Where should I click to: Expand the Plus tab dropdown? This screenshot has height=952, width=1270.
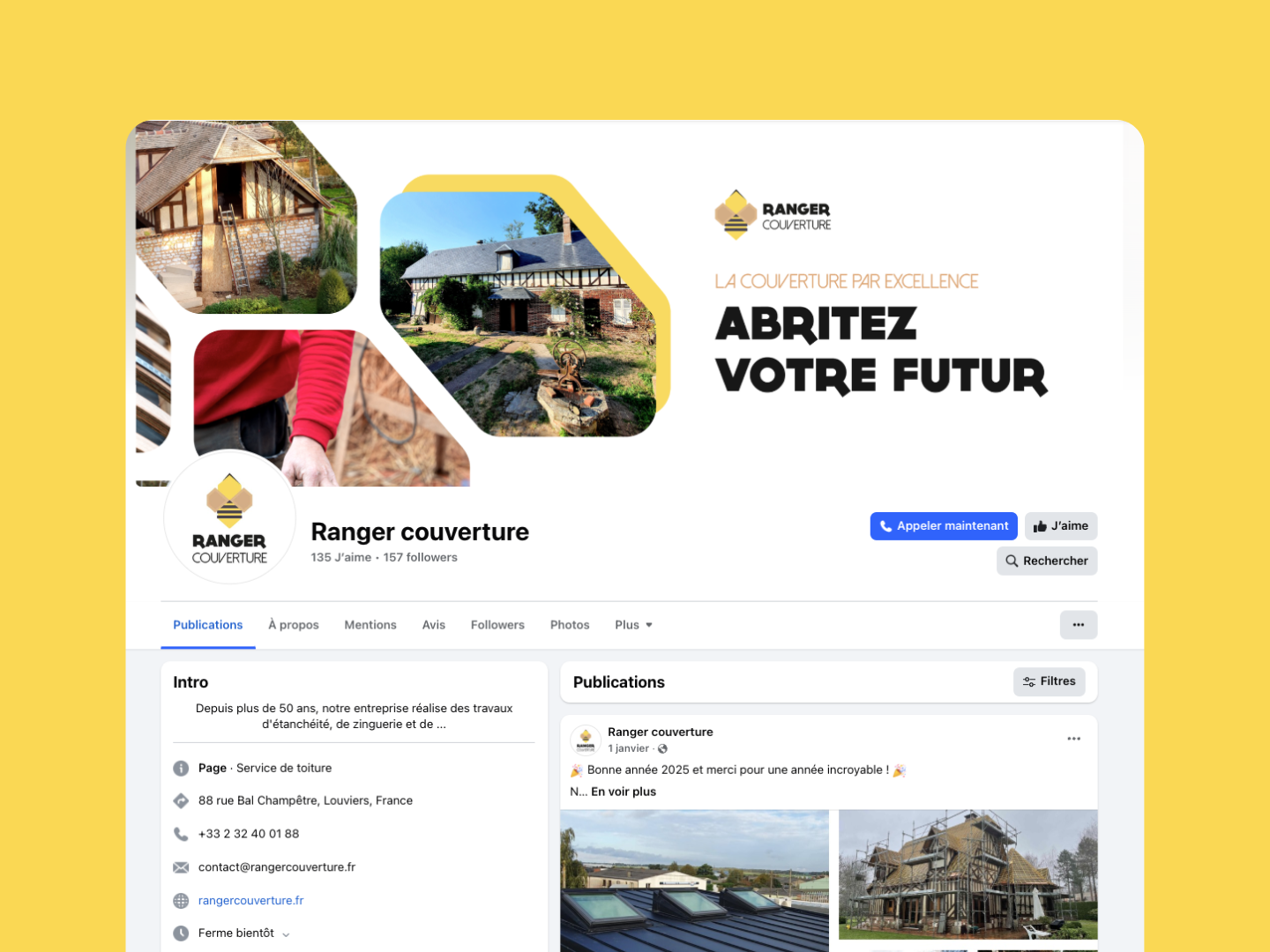coord(634,625)
